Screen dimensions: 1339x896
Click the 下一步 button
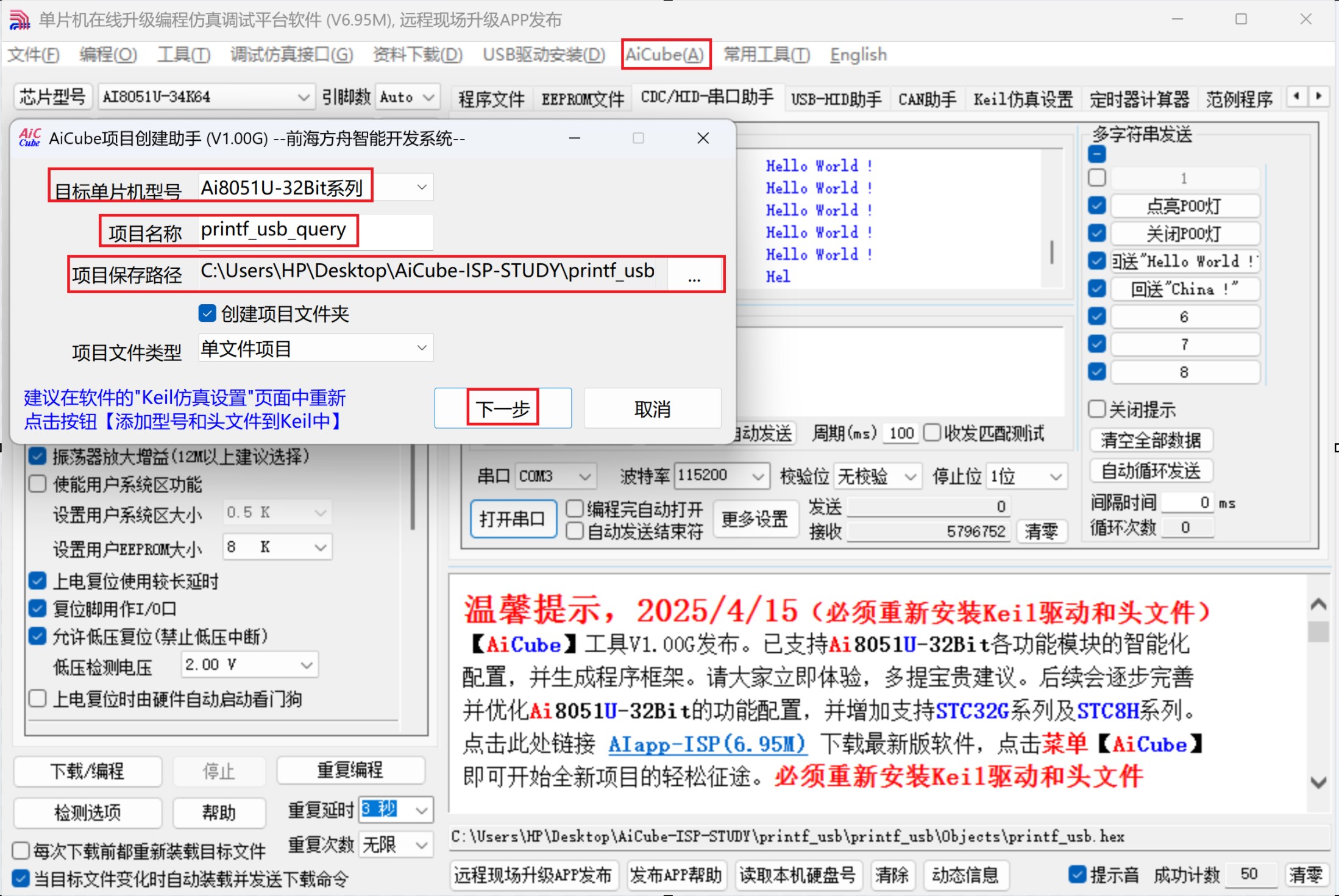pos(503,408)
